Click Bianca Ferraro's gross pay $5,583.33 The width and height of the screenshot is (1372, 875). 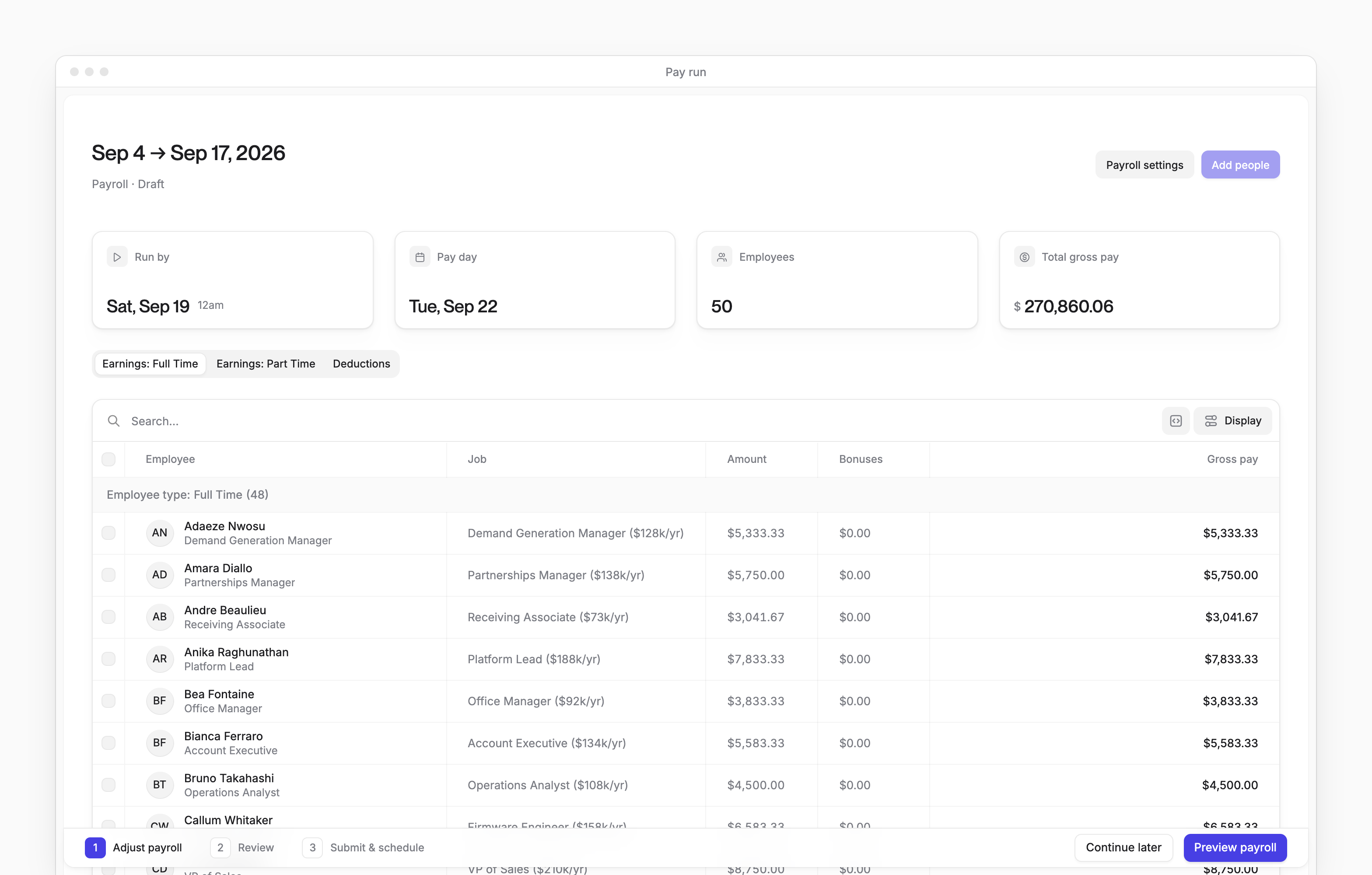[x=1231, y=743]
